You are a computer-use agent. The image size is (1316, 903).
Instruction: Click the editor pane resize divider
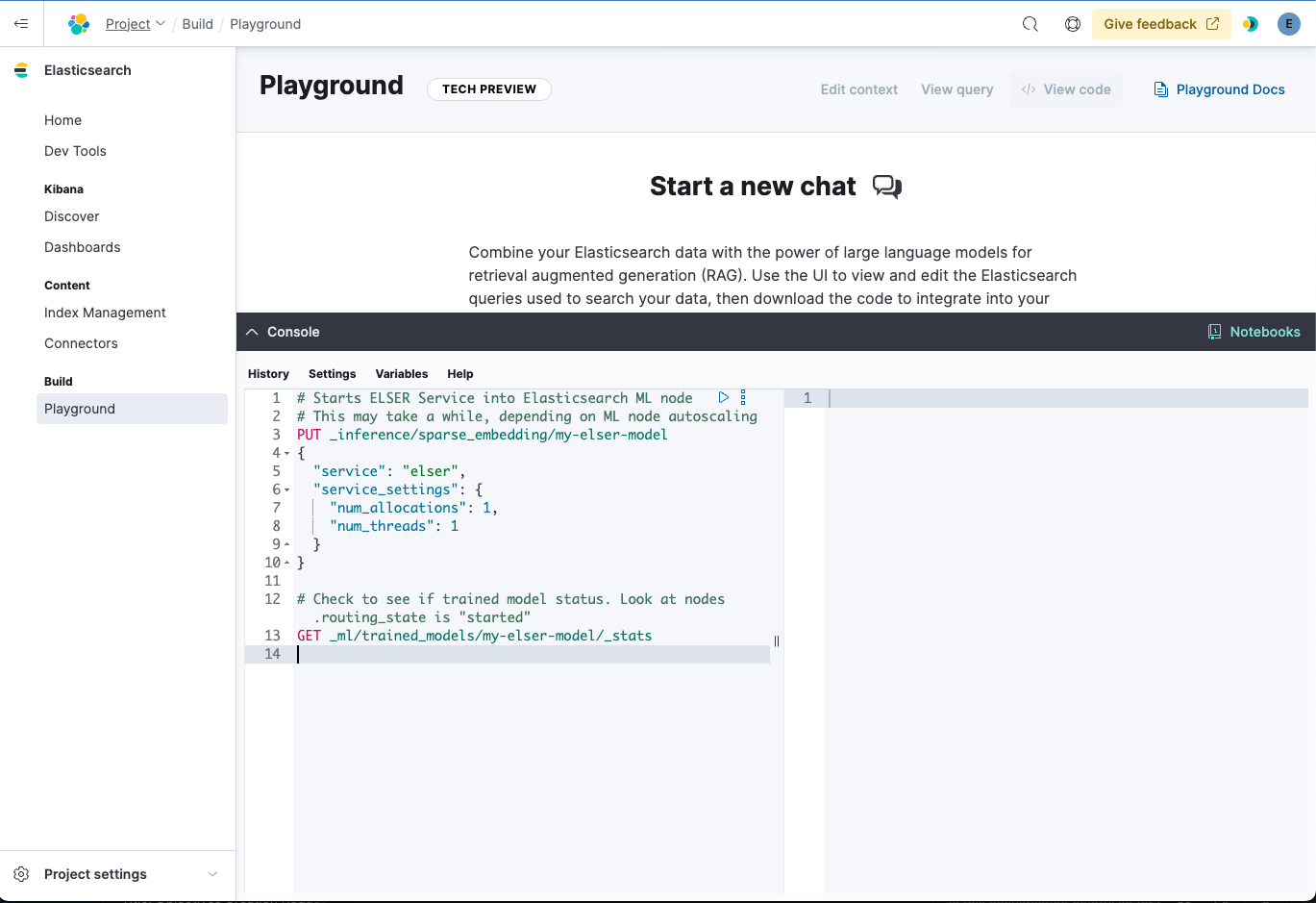click(x=777, y=640)
